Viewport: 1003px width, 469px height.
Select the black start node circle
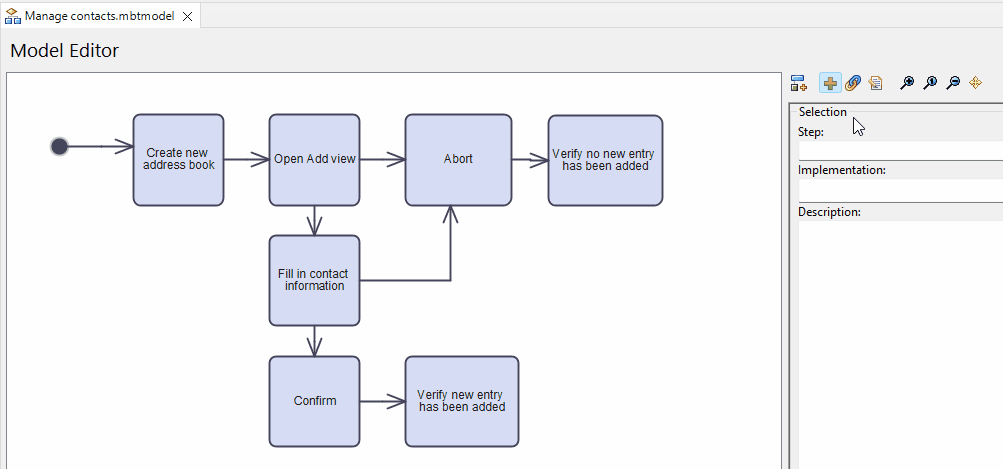tap(59, 147)
